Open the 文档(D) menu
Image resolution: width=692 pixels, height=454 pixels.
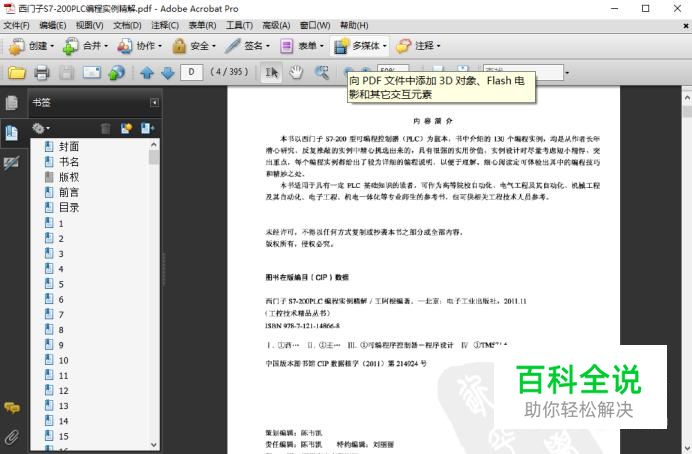click(x=127, y=26)
